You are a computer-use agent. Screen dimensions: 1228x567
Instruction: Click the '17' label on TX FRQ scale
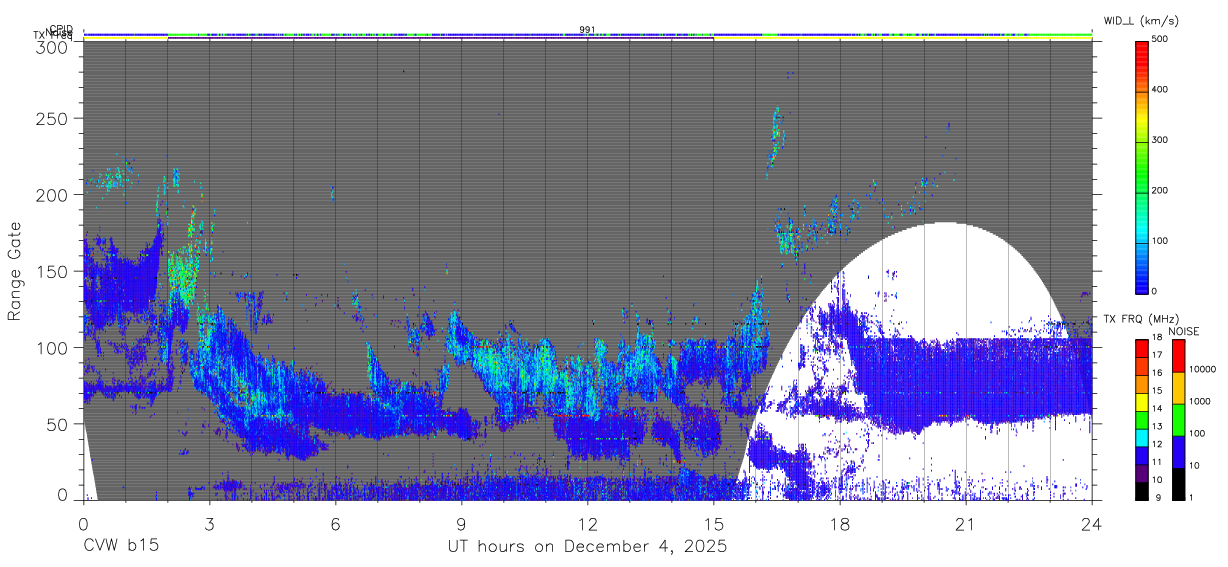pos(1157,355)
